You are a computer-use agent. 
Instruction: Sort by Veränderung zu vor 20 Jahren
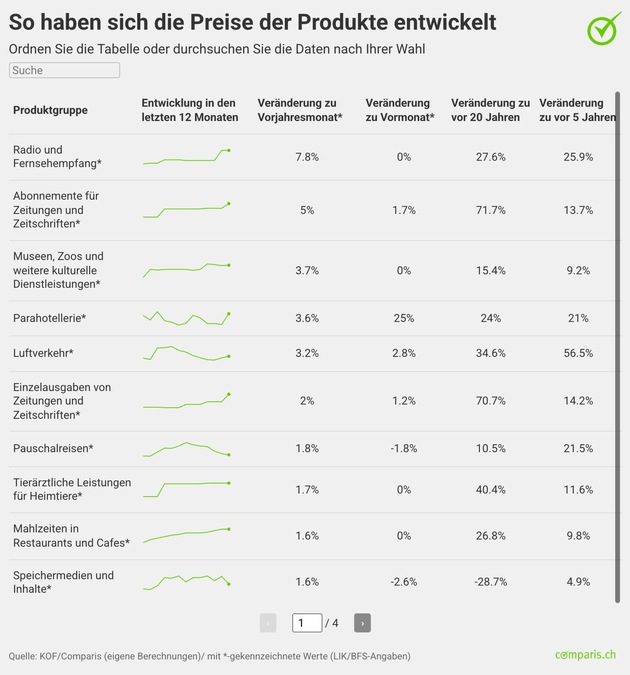(490, 110)
